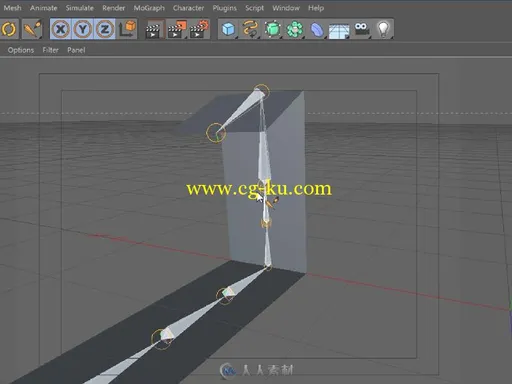Screen dimensions: 512x384
Task: Select the lowest floor joint handle
Action: [162, 339]
